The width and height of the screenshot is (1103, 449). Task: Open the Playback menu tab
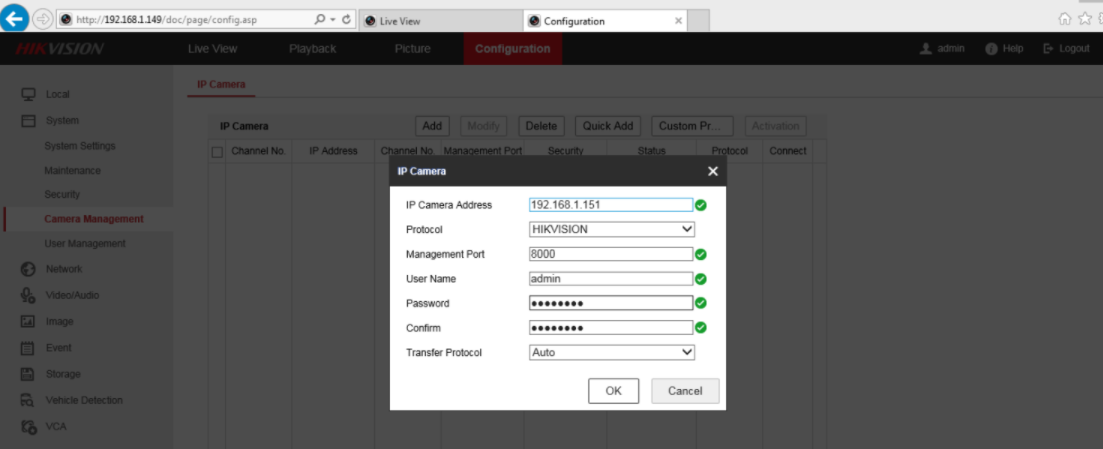(312, 49)
